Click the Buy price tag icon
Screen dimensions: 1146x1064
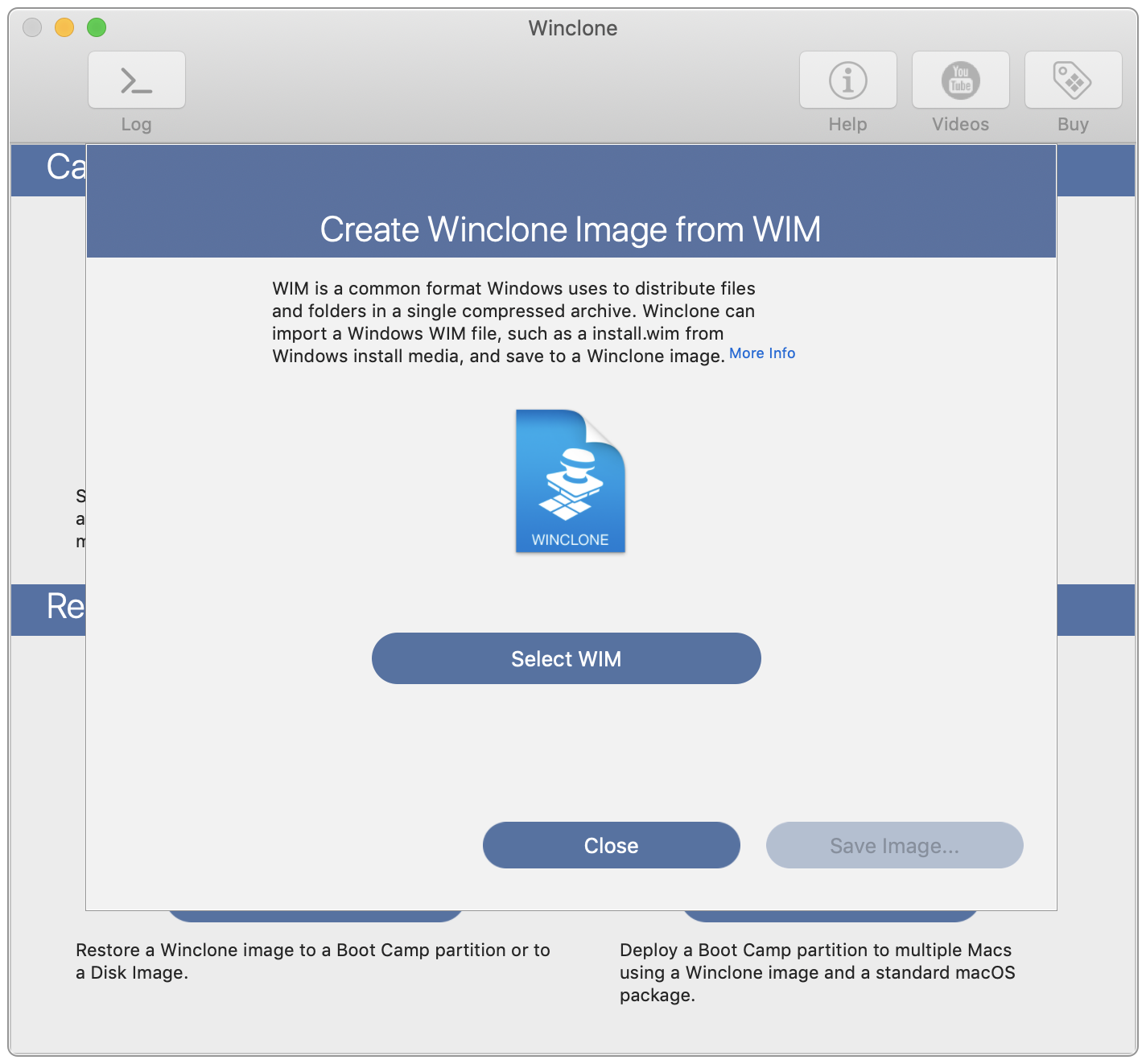coord(1074,80)
